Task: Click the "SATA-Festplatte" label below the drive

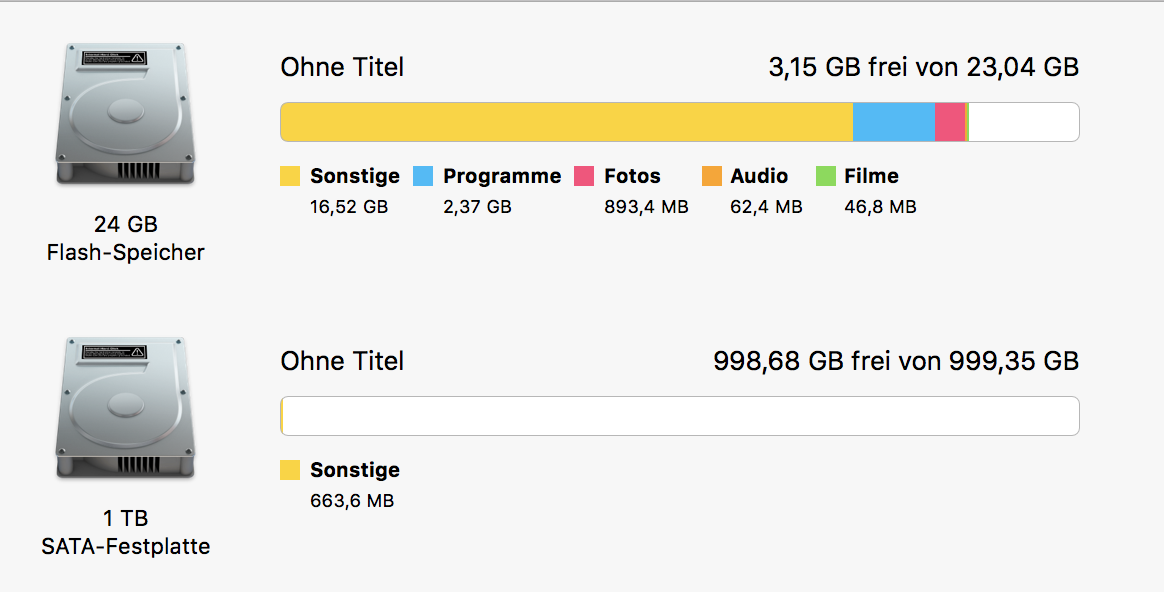Action: (126, 547)
